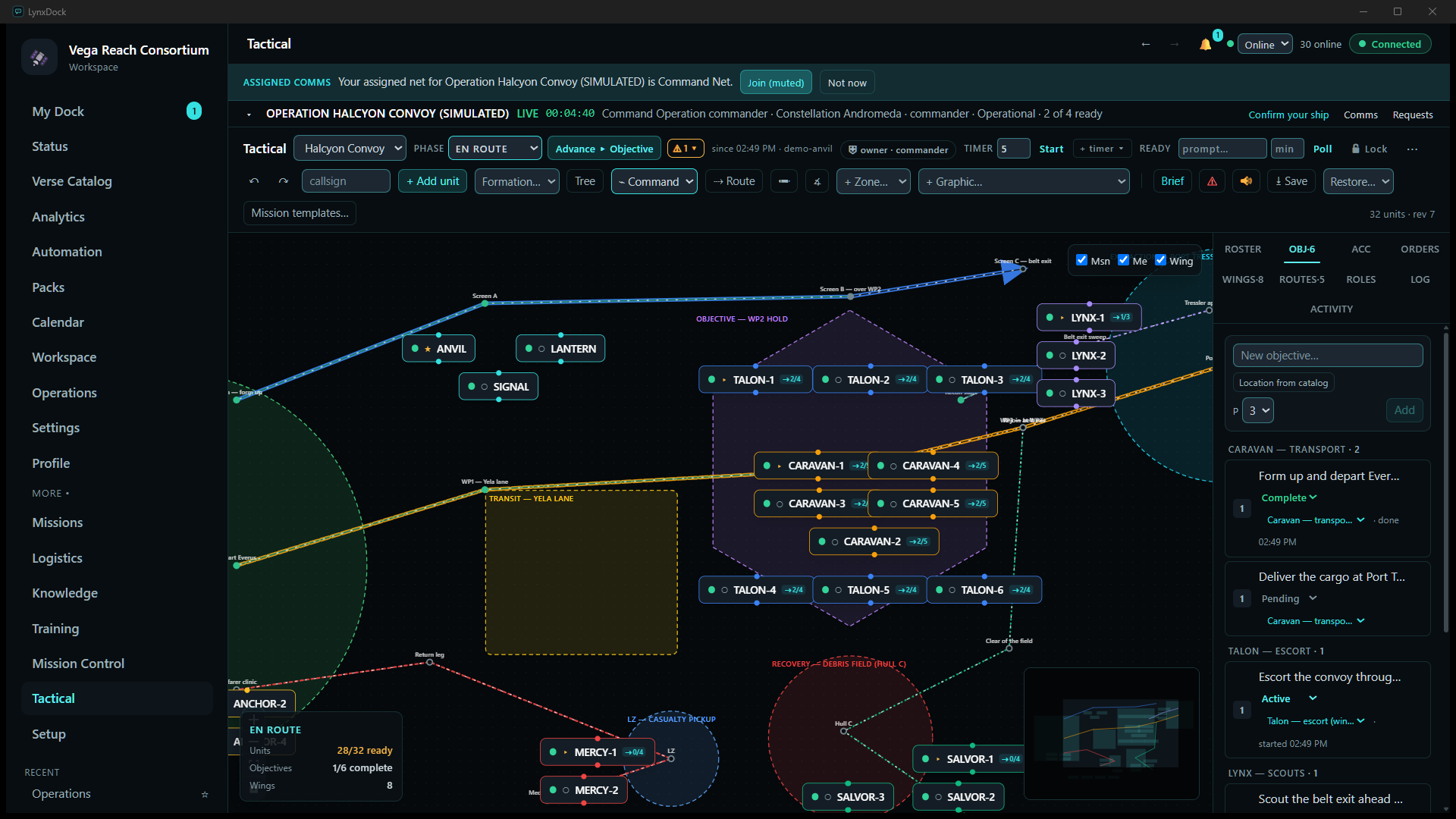Open the Formation dropdown
Image resolution: width=1456 pixels, height=819 pixels.
(517, 181)
